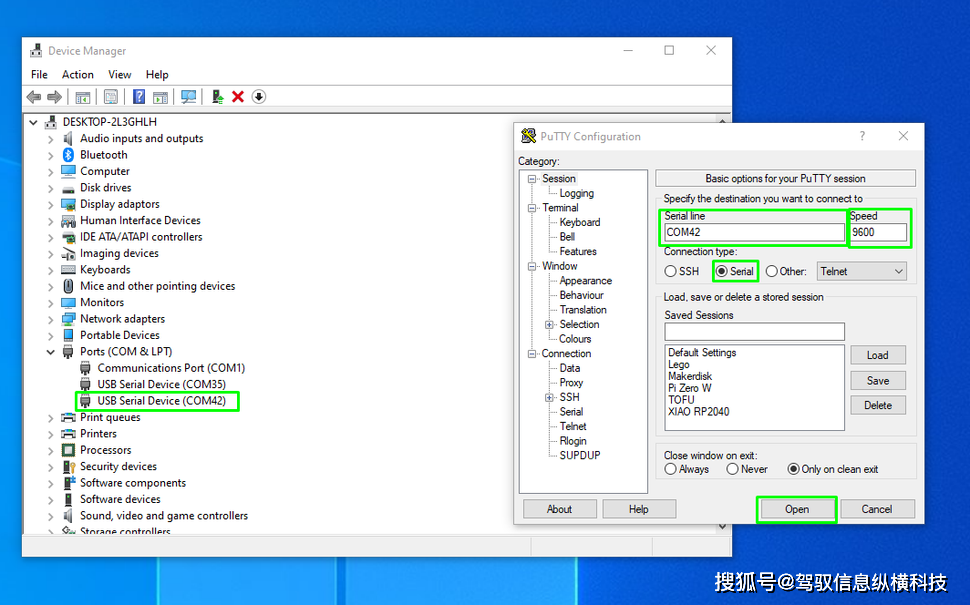
Task: Click the Back arrow in toolbar
Action: tap(34, 97)
